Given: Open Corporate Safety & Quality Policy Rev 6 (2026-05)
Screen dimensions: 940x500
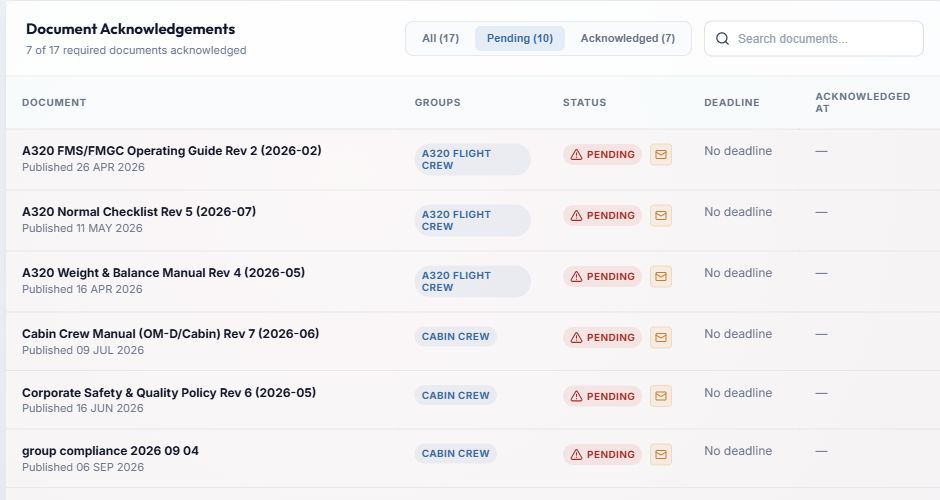Looking at the screenshot, I should [169, 393].
